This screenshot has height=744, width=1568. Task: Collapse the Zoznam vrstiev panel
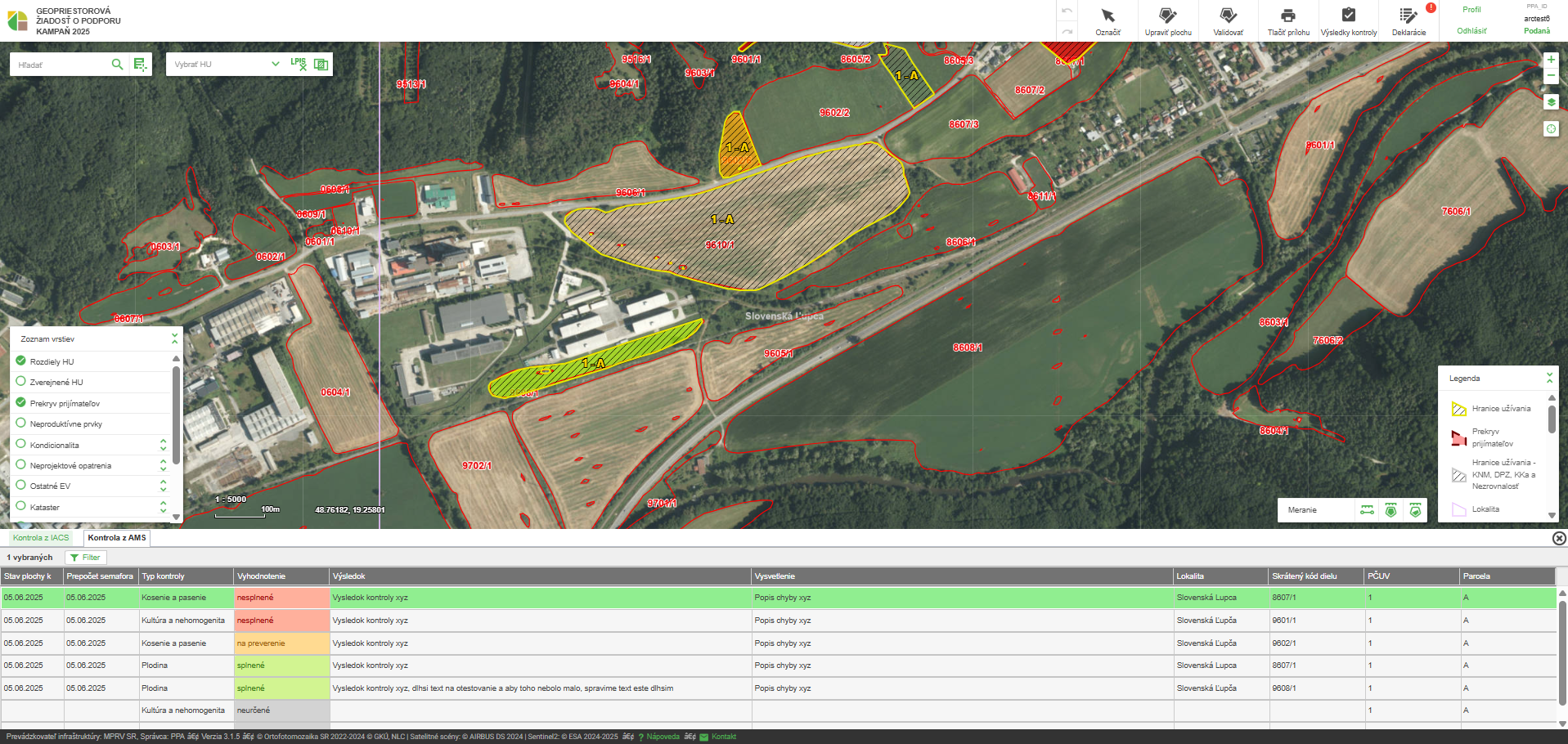174,338
